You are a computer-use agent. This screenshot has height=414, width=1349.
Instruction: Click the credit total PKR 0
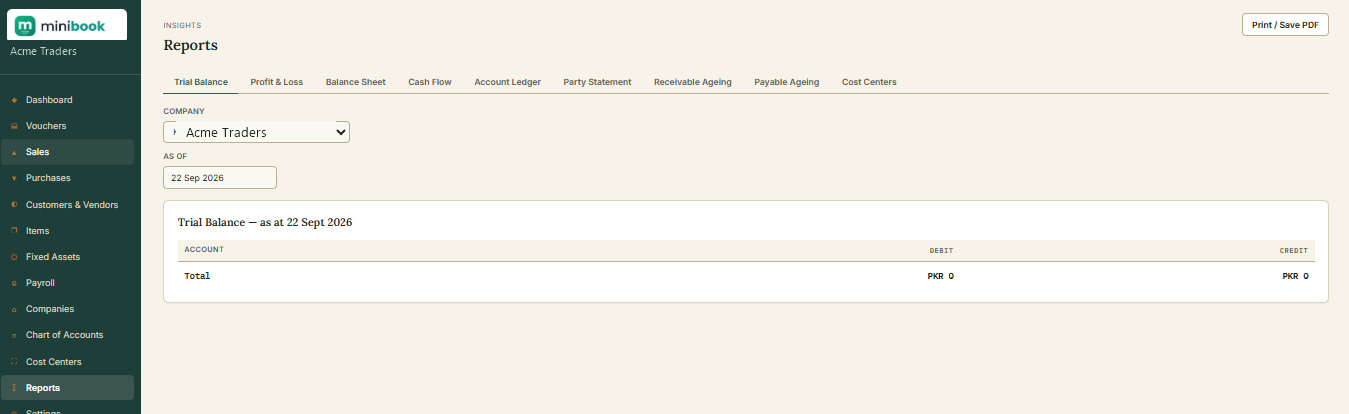[1296, 276]
